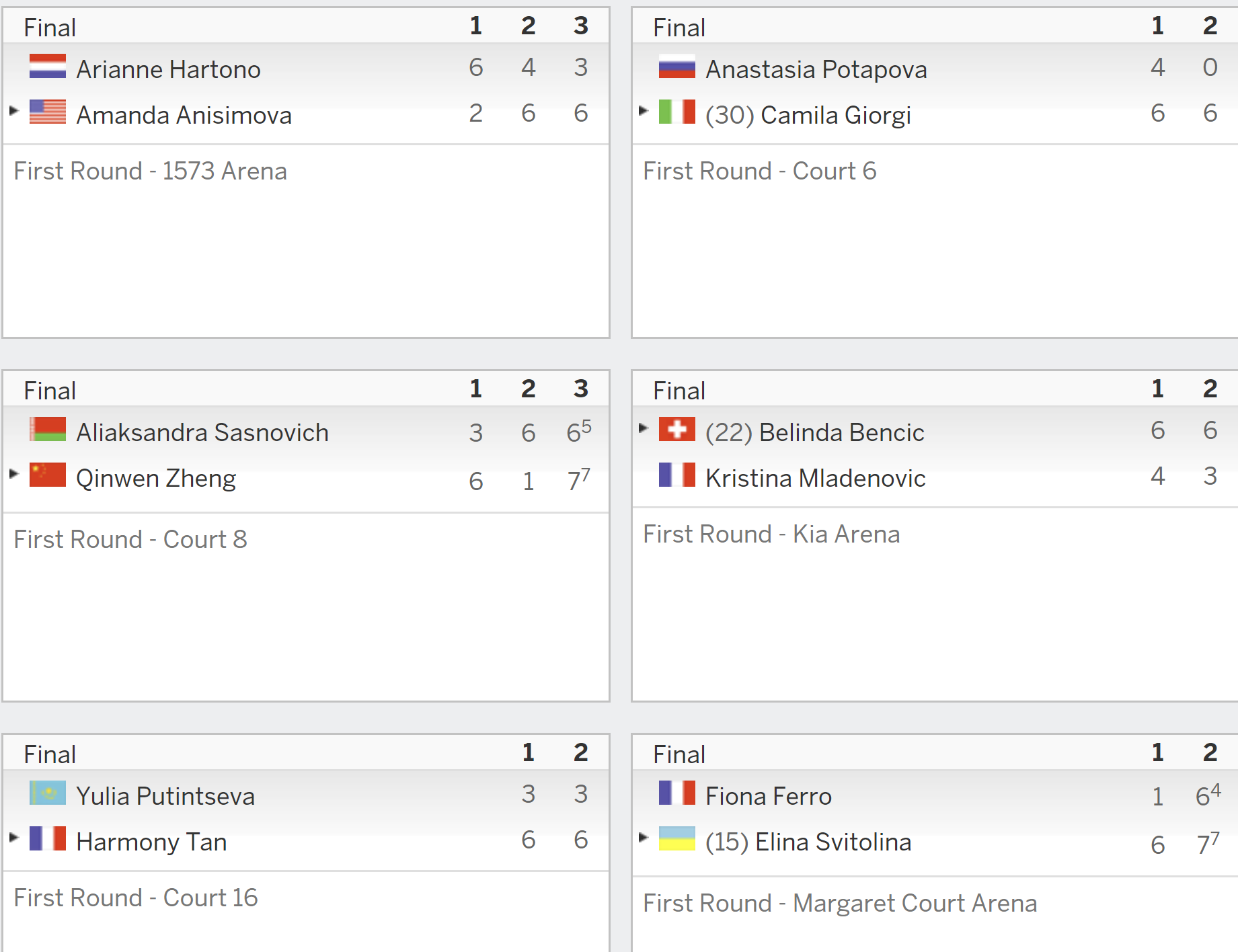Image resolution: width=1238 pixels, height=952 pixels.
Task: Click the China flag beside Qinwen Zheng
Action: (48, 475)
